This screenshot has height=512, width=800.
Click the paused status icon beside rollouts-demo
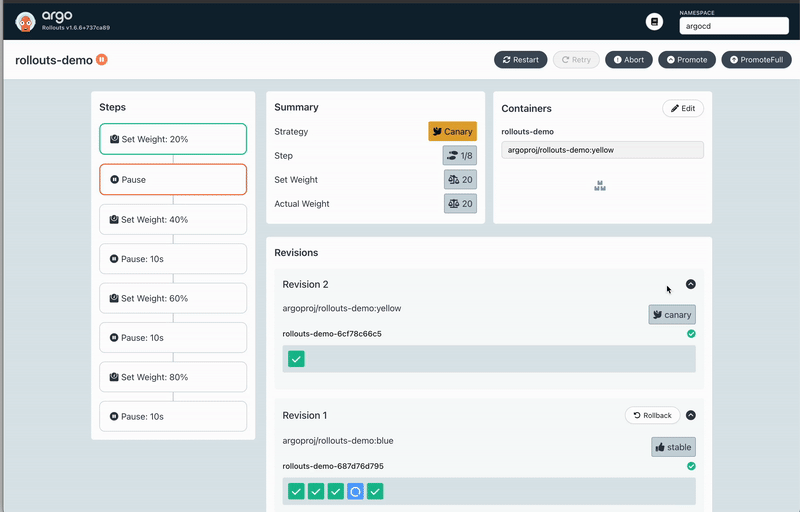102,60
